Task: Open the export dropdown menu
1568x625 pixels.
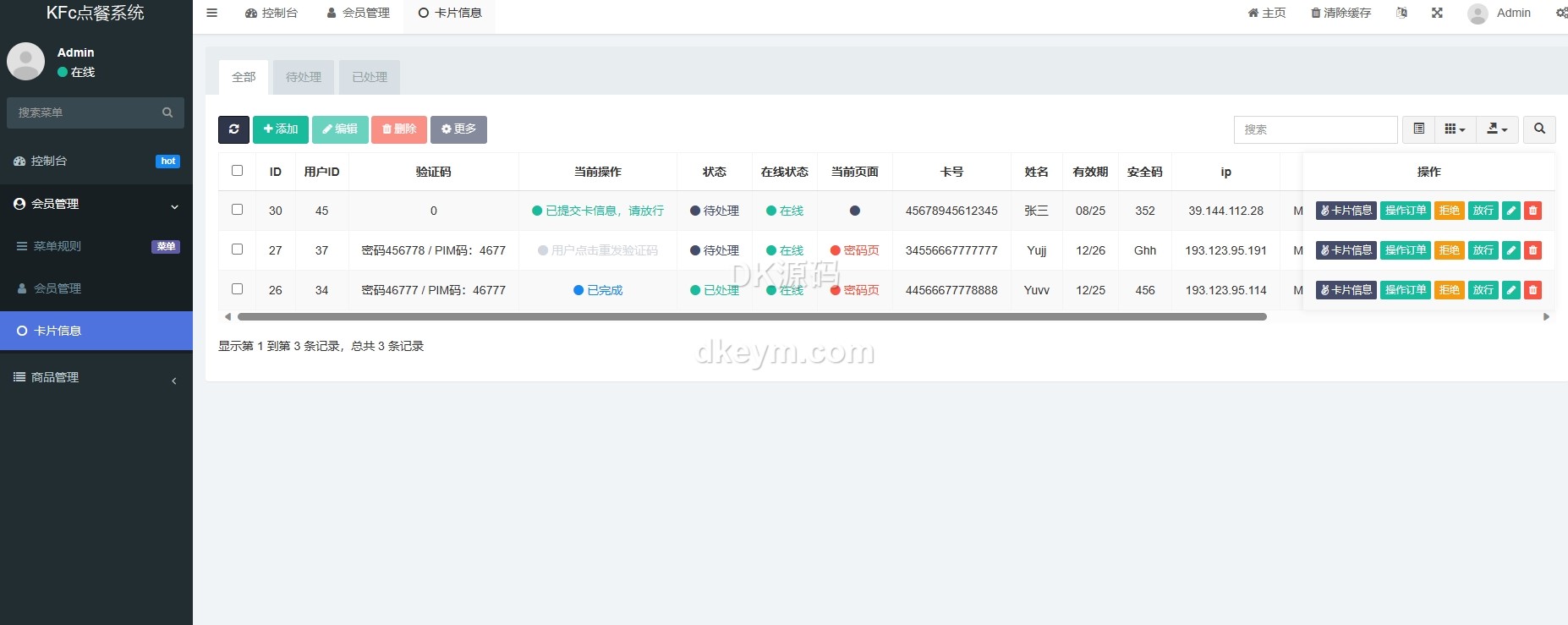Action: (1497, 129)
